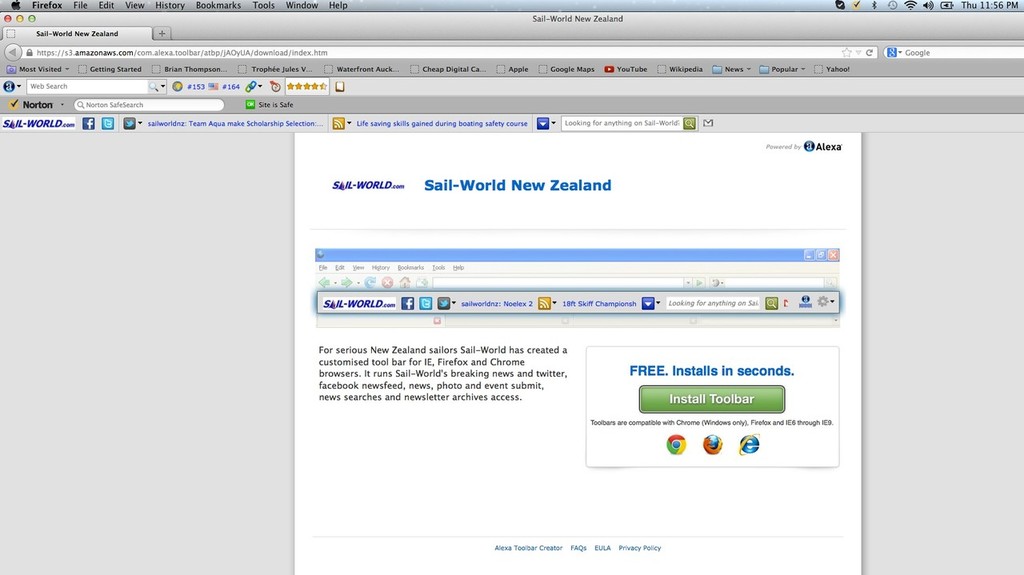Click the mail envelope icon in toolbar
The width and height of the screenshot is (1024, 575).
click(x=708, y=123)
